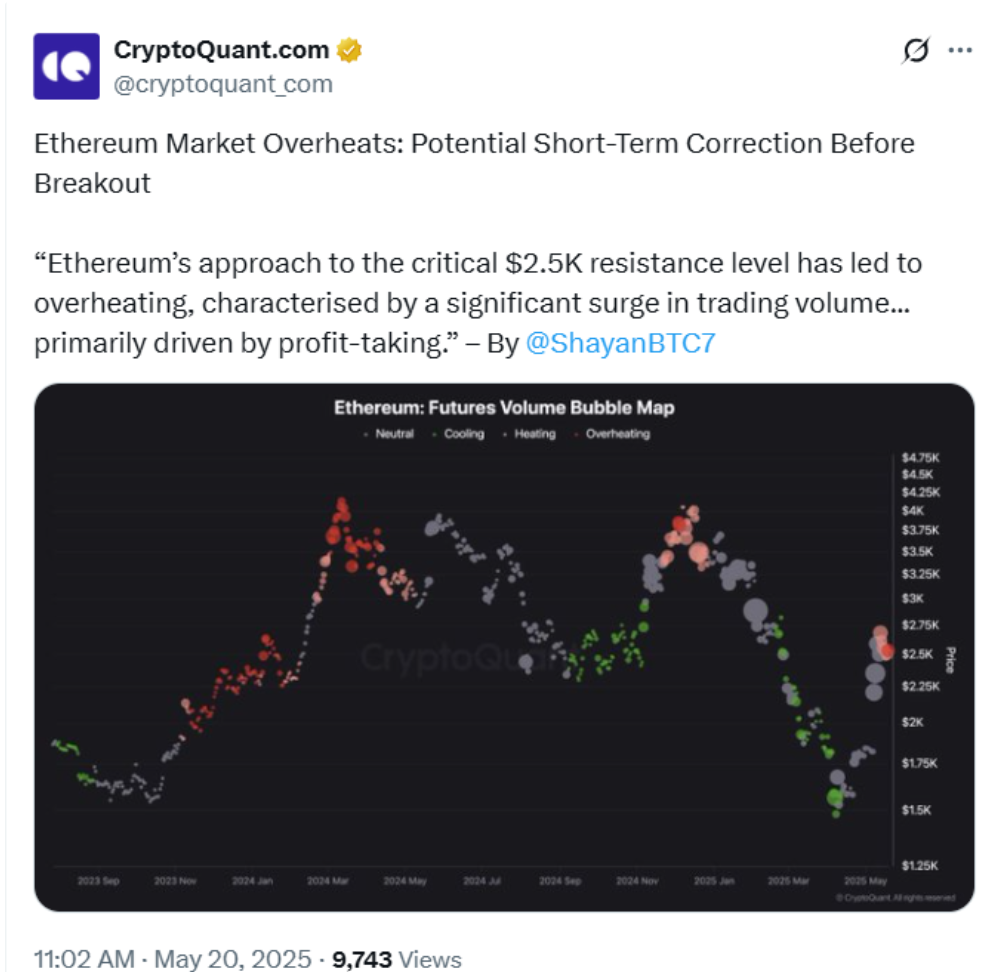Click the 9,743 Views count
The height and width of the screenshot is (972, 1002).
pyautogui.click(x=396, y=959)
